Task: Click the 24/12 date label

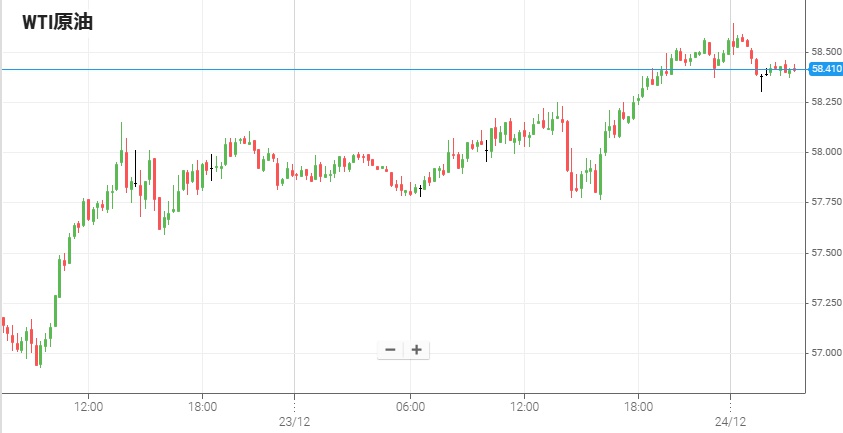Action: pos(730,422)
